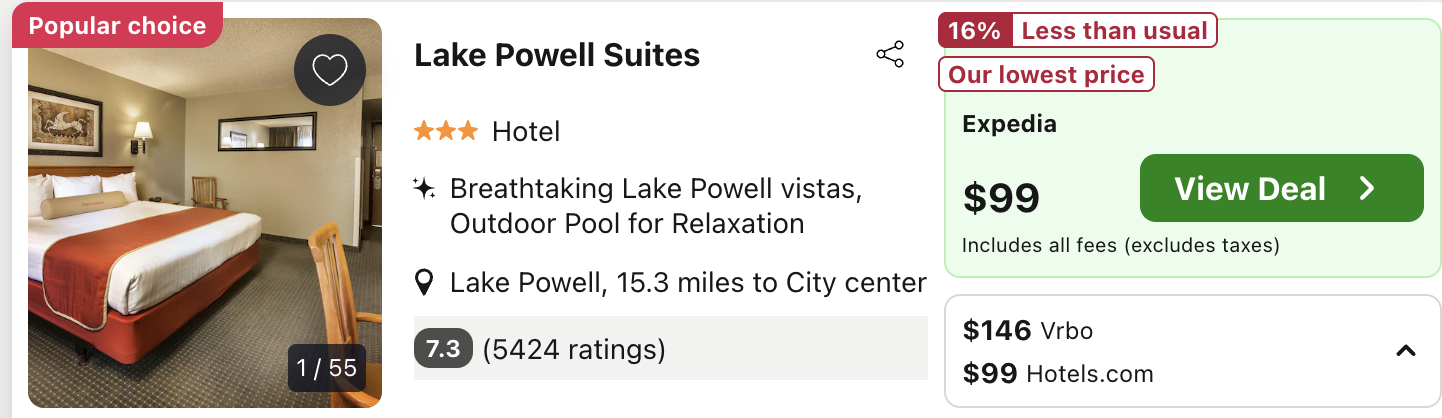1442x418 pixels.
Task: Open the Lake Powell Suites title link
Action: click(x=557, y=55)
